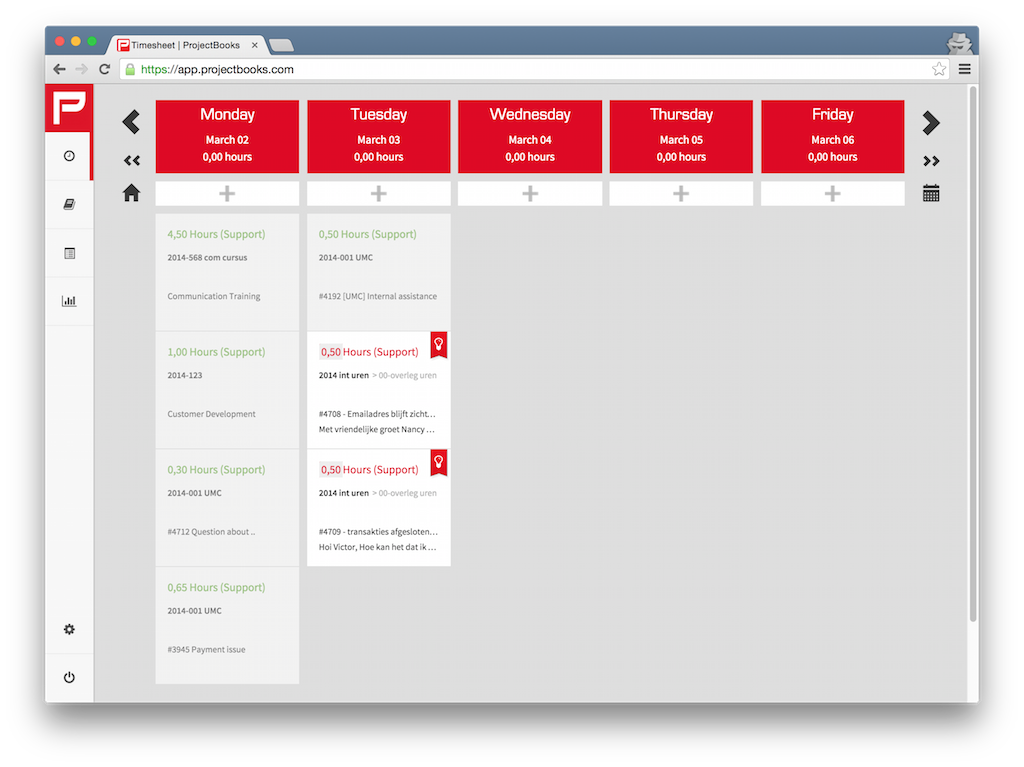This screenshot has height=767, width=1024.
Task: Click the browser address bar
Action: (530, 69)
